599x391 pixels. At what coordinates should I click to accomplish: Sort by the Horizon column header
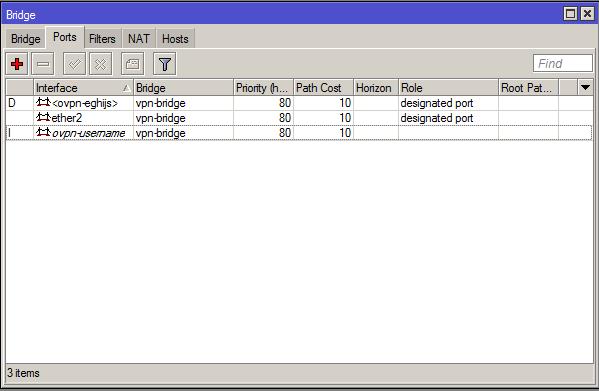(x=376, y=88)
